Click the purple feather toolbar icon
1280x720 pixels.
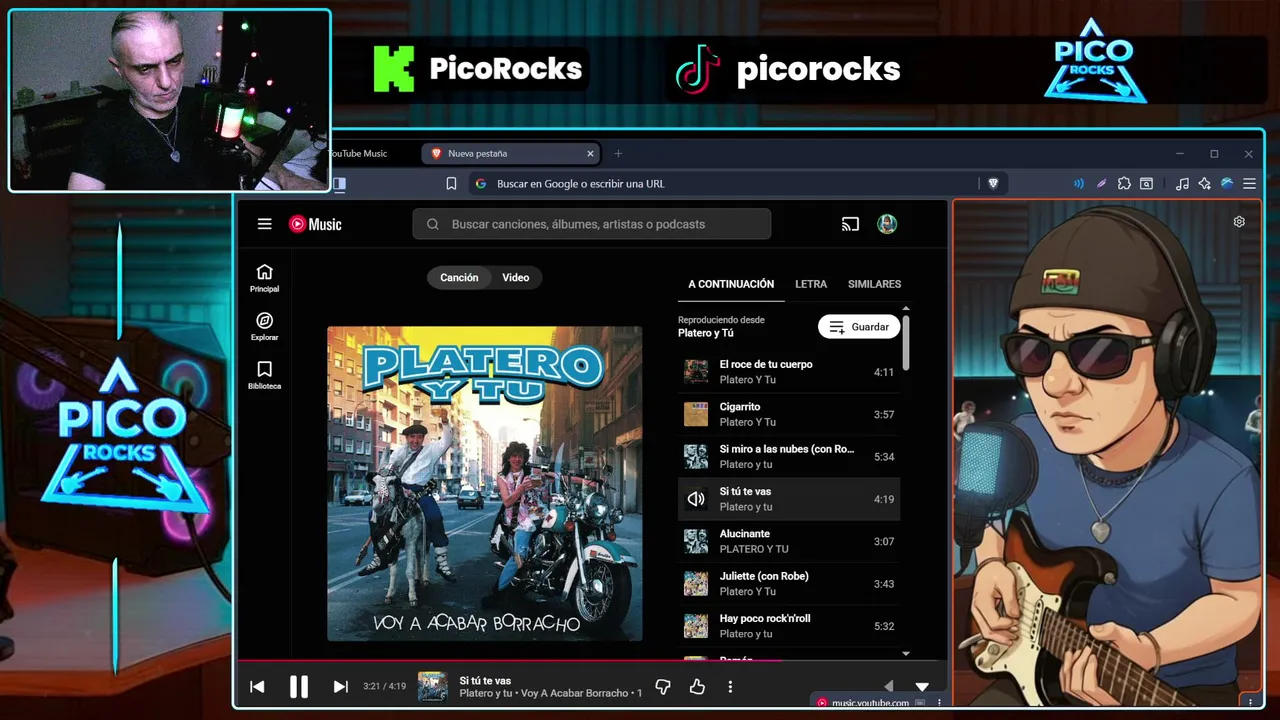1101,183
